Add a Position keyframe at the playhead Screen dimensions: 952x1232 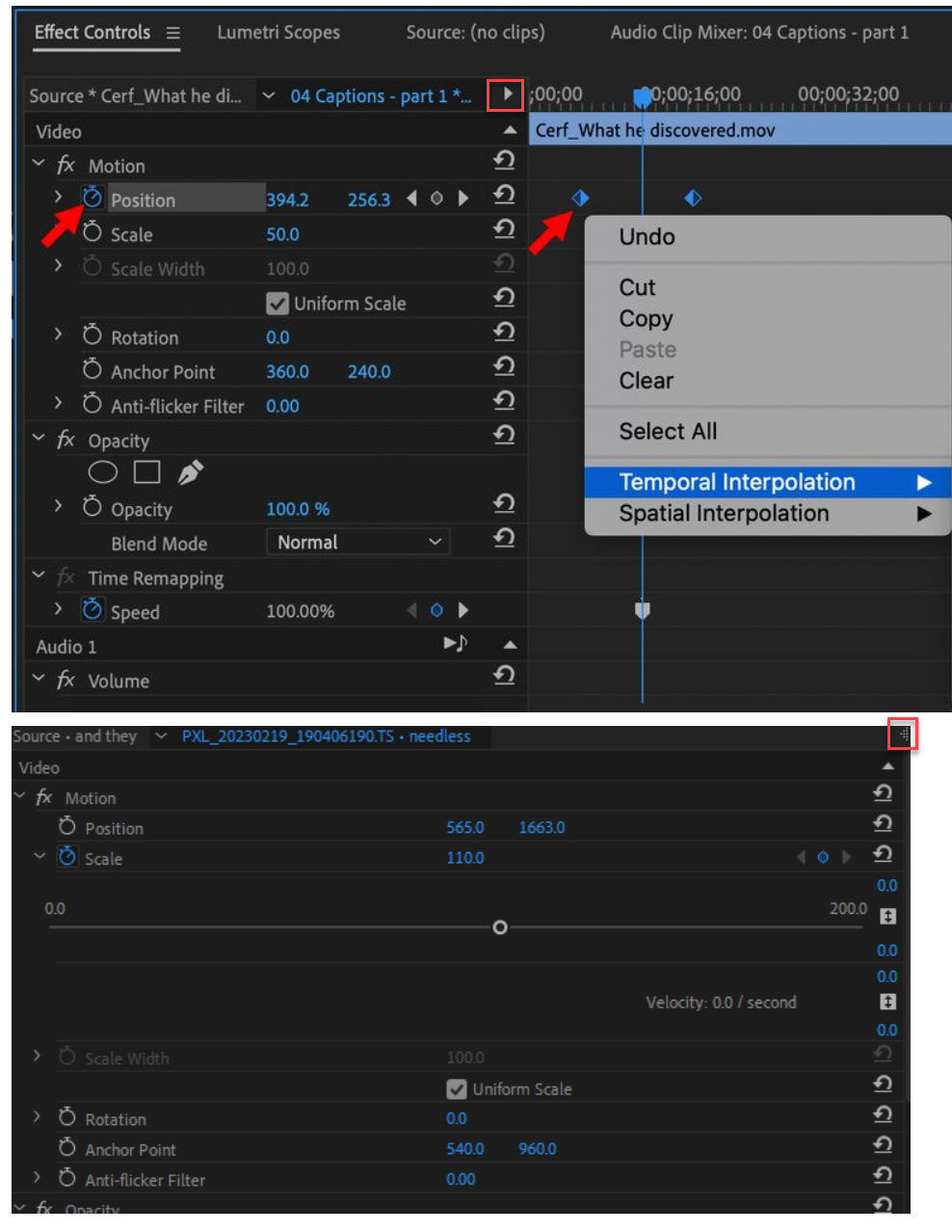click(x=436, y=199)
